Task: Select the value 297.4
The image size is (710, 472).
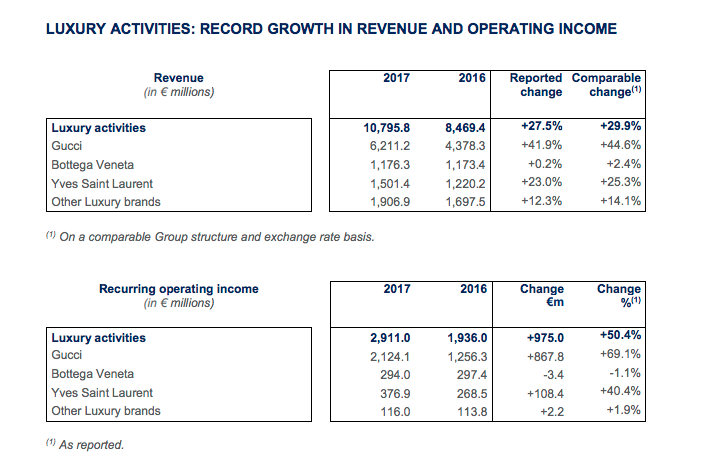Action: [x=472, y=375]
